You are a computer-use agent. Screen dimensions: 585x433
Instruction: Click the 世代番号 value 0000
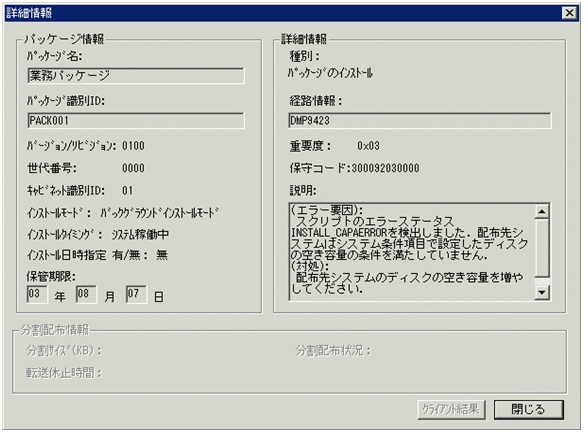tap(133, 168)
